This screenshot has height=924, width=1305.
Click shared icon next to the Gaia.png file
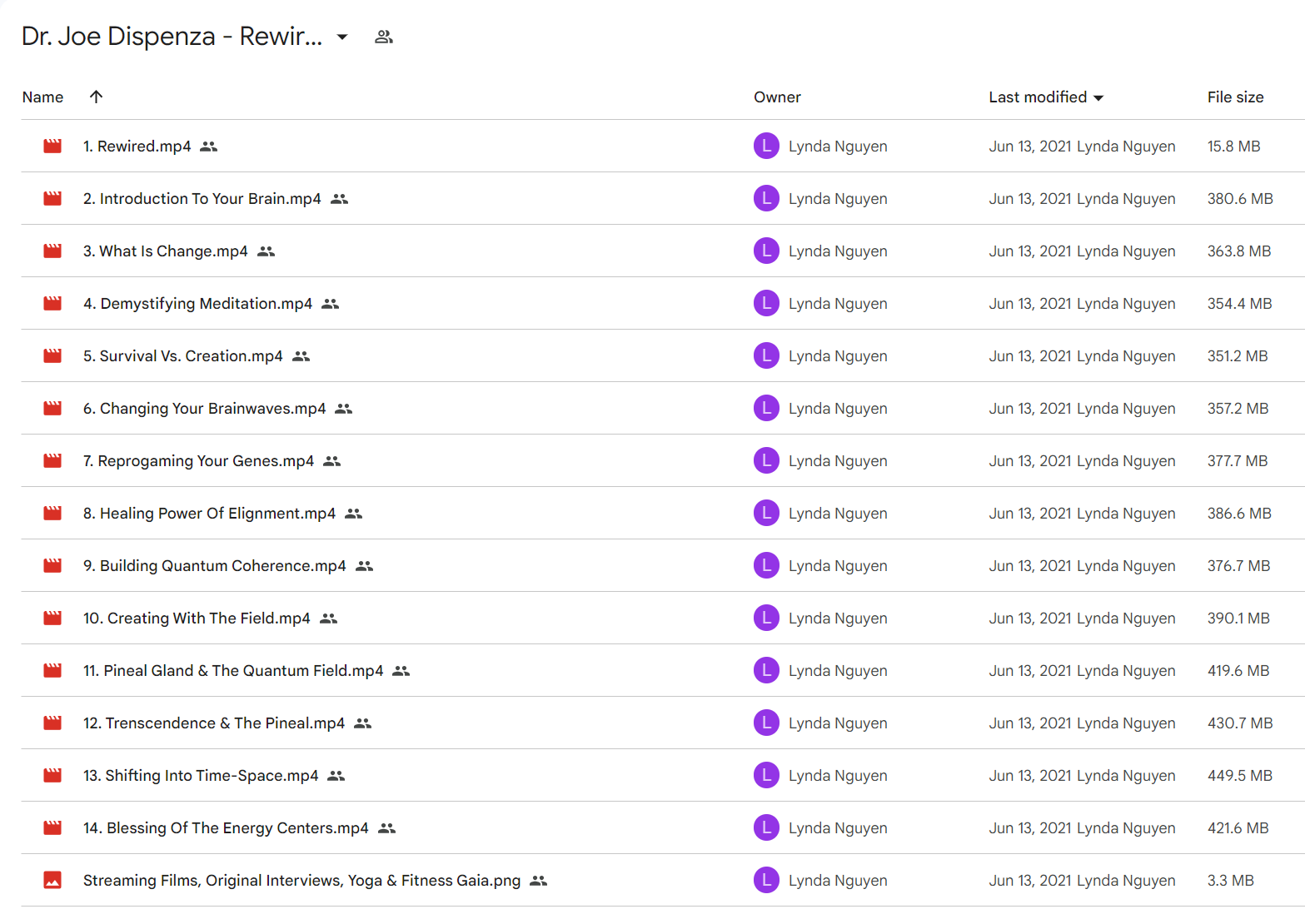tap(539, 881)
